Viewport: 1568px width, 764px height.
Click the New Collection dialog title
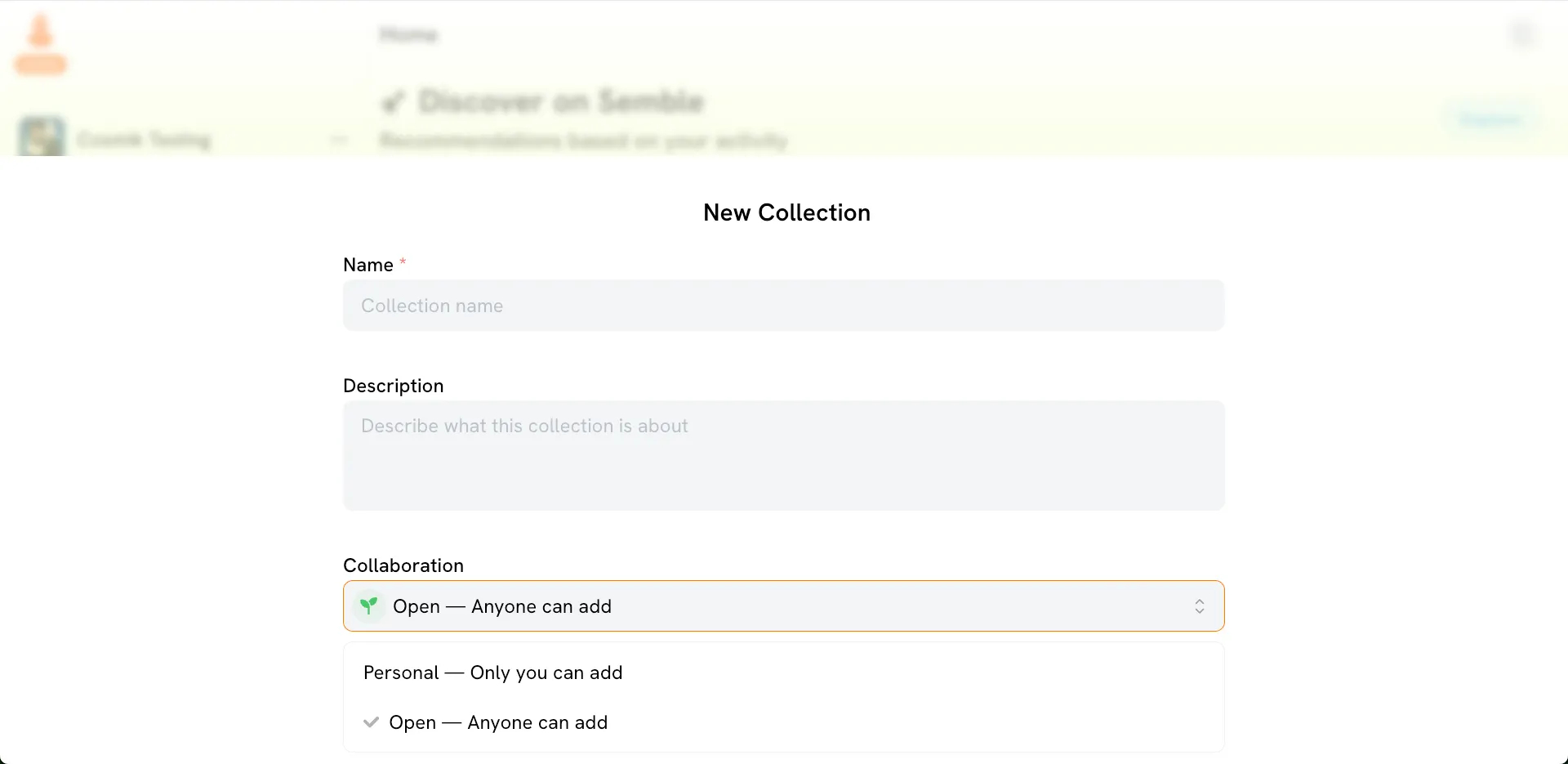coord(786,212)
